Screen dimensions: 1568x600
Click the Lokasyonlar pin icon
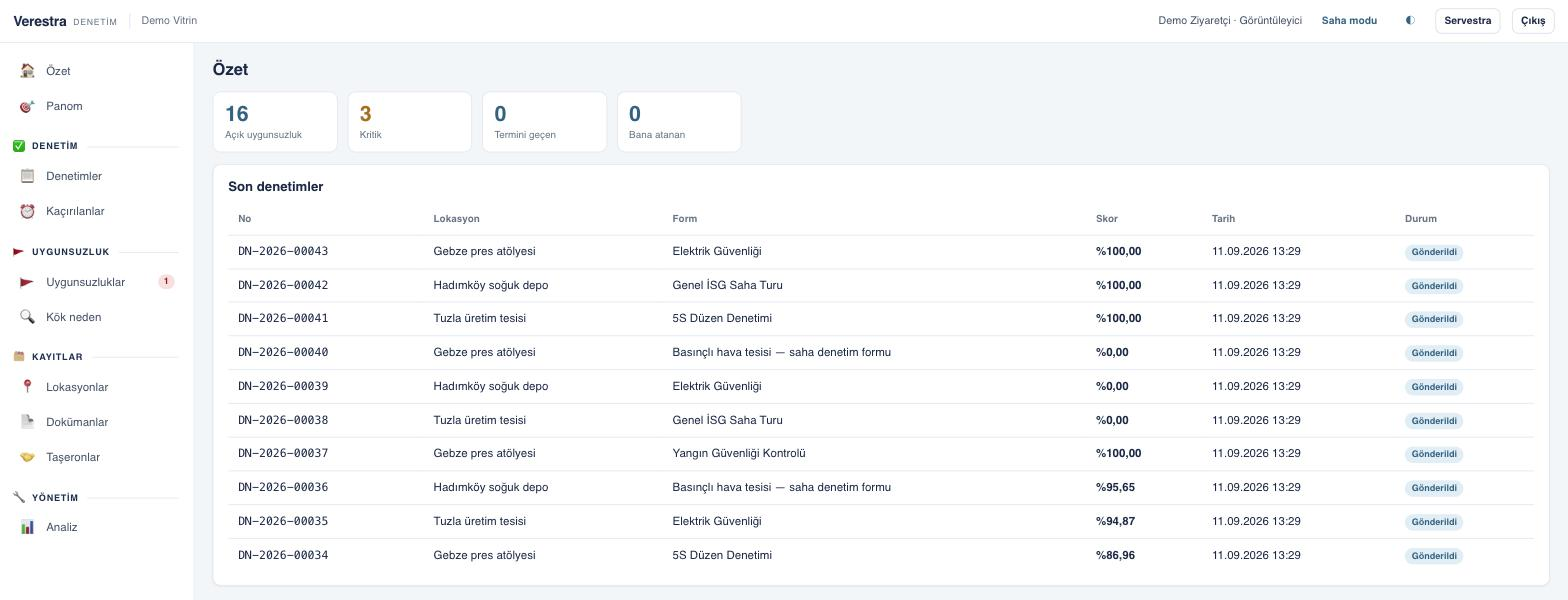[27, 387]
